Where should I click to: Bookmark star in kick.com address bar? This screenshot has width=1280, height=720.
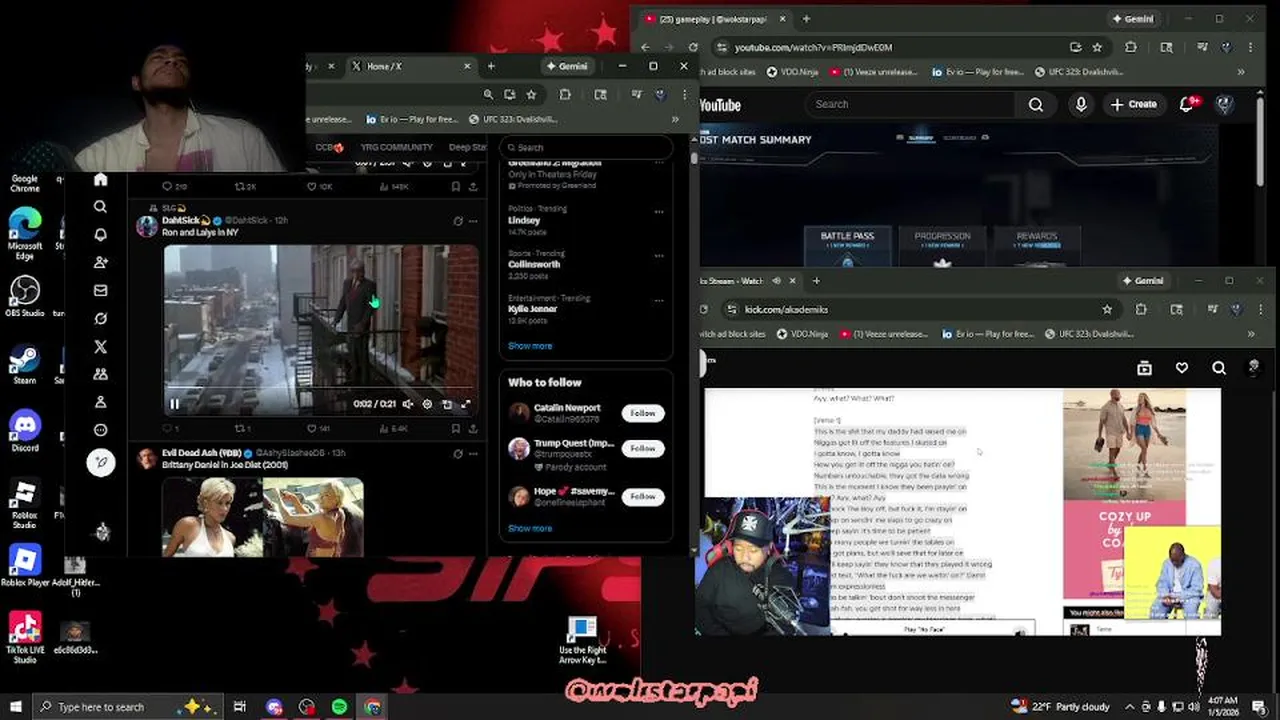click(x=1107, y=309)
